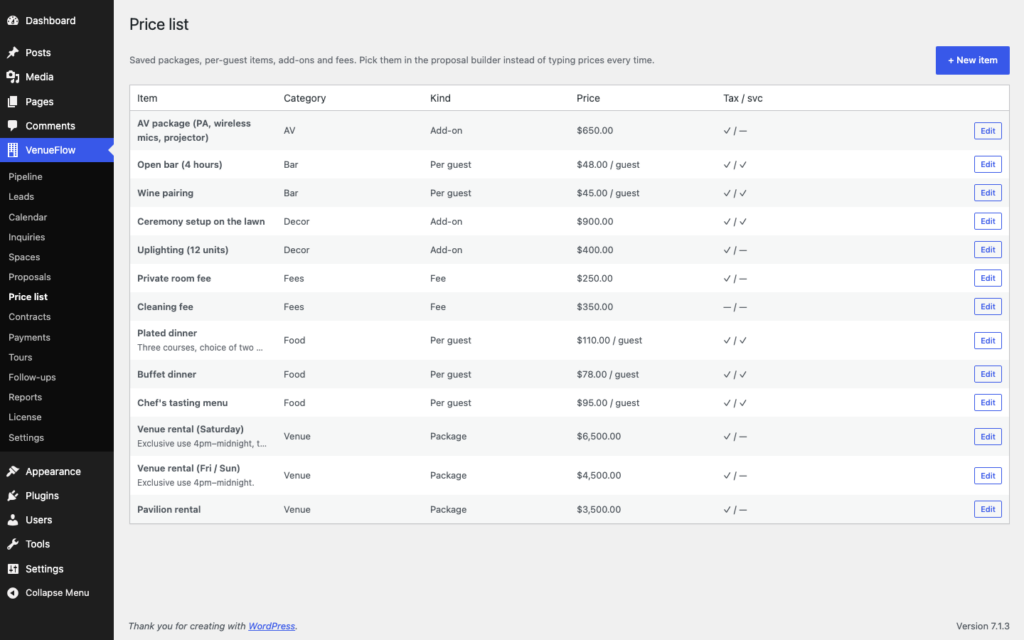Click the AV category cell
The height and width of the screenshot is (640, 1024).
click(289, 131)
